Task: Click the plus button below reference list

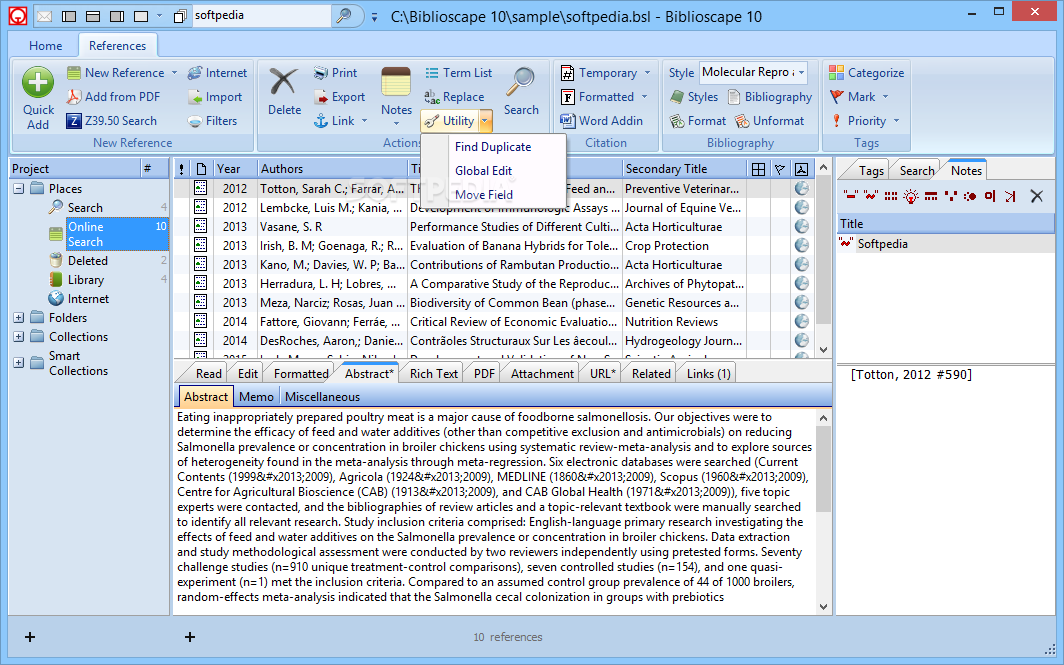Action: (x=190, y=636)
